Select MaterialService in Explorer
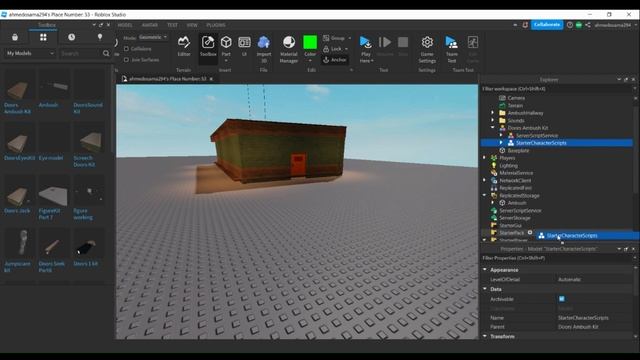The height and width of the screenshot is (360, 640). (x=516, y=173)
